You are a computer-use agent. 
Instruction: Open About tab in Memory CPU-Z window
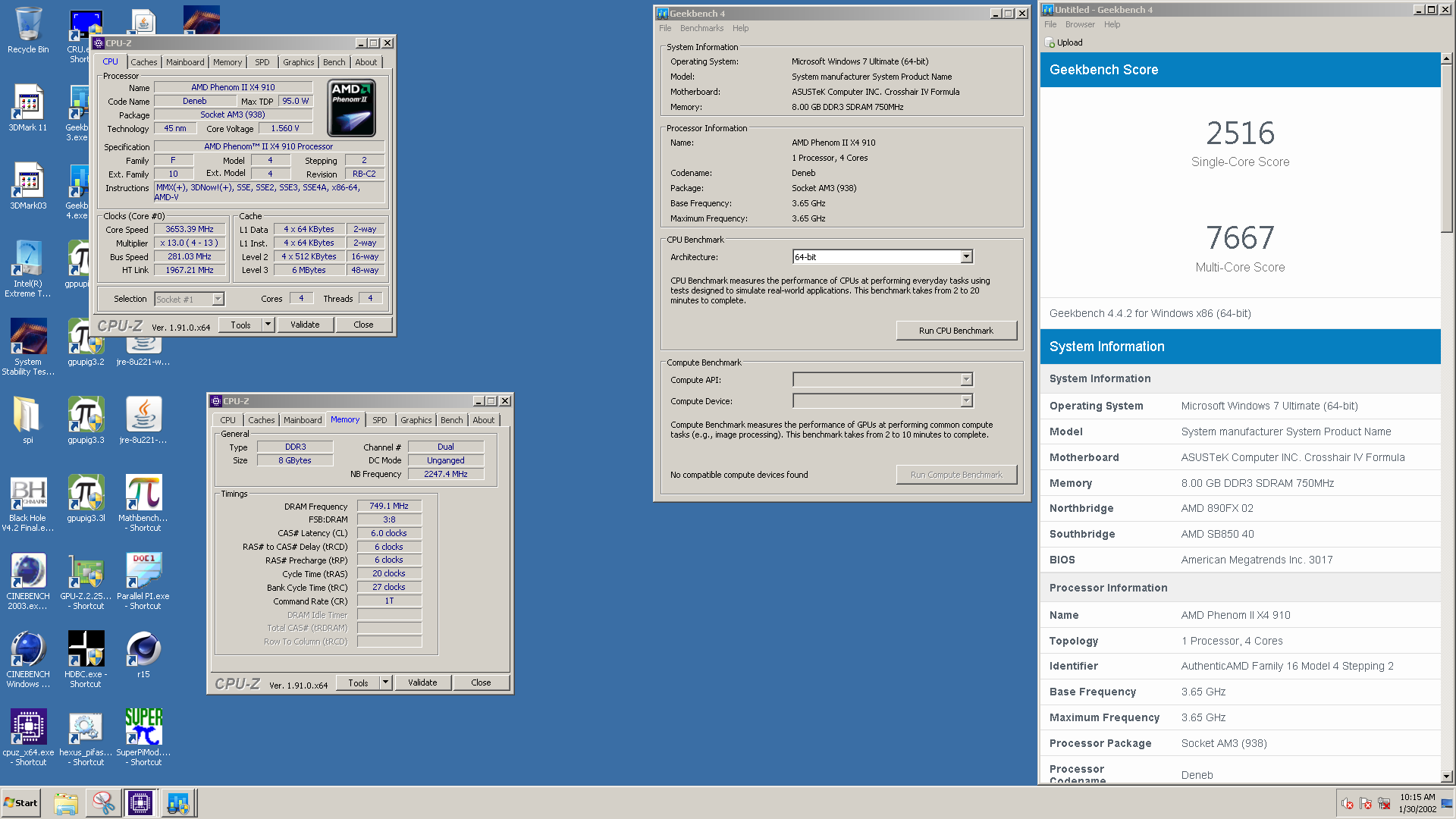pos(483,420)
